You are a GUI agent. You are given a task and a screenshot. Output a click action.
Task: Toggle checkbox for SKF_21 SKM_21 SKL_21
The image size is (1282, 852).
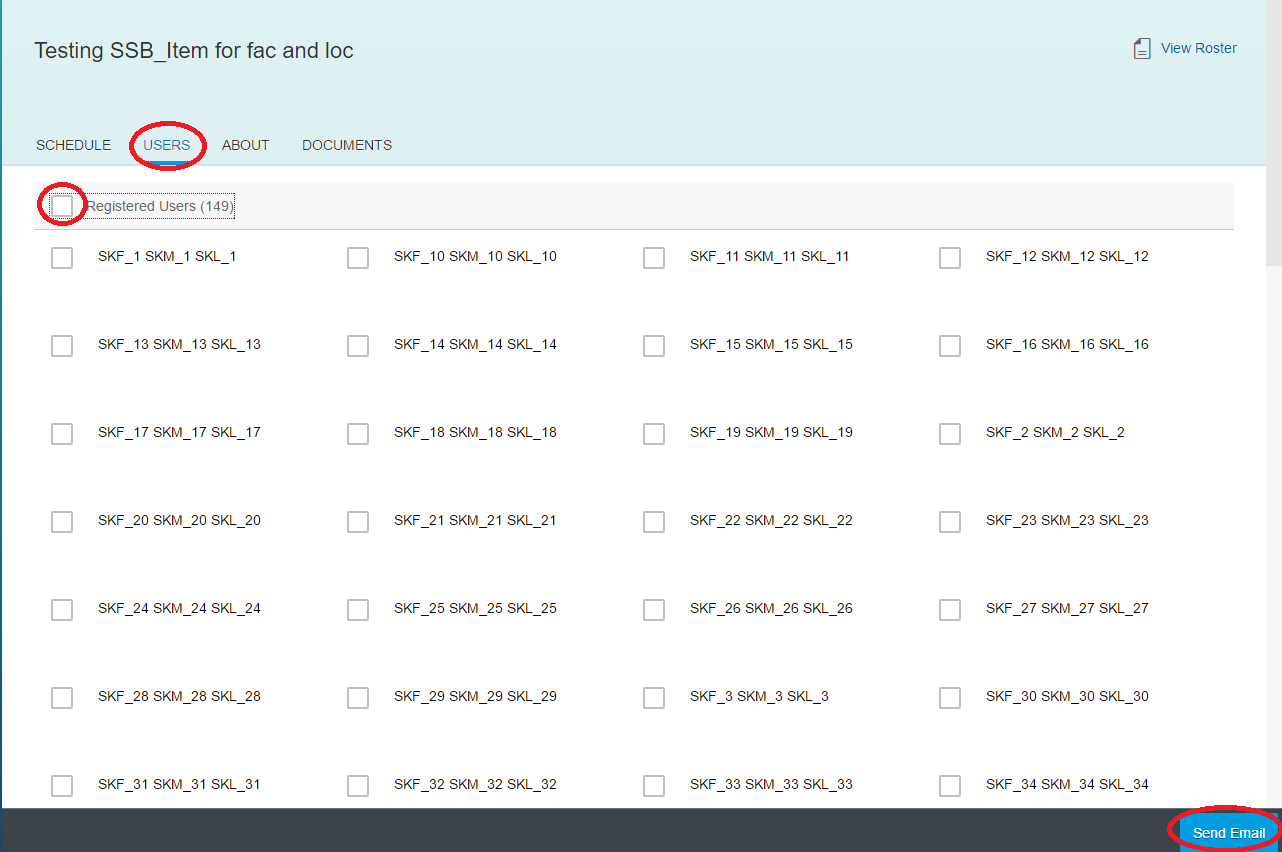[x=358, y=522]
